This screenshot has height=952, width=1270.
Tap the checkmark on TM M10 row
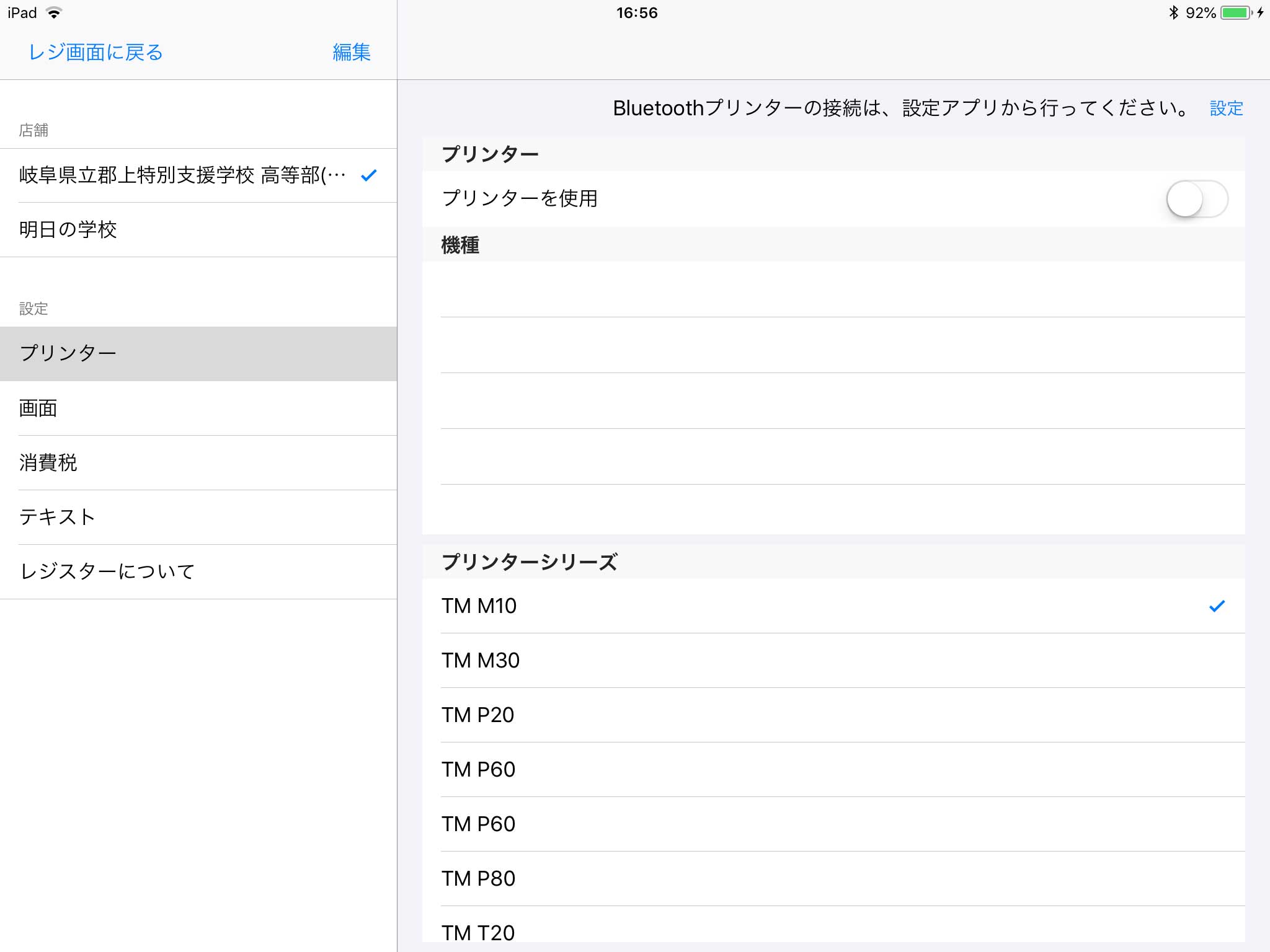pyautogui.click(x=1217, y=606)
